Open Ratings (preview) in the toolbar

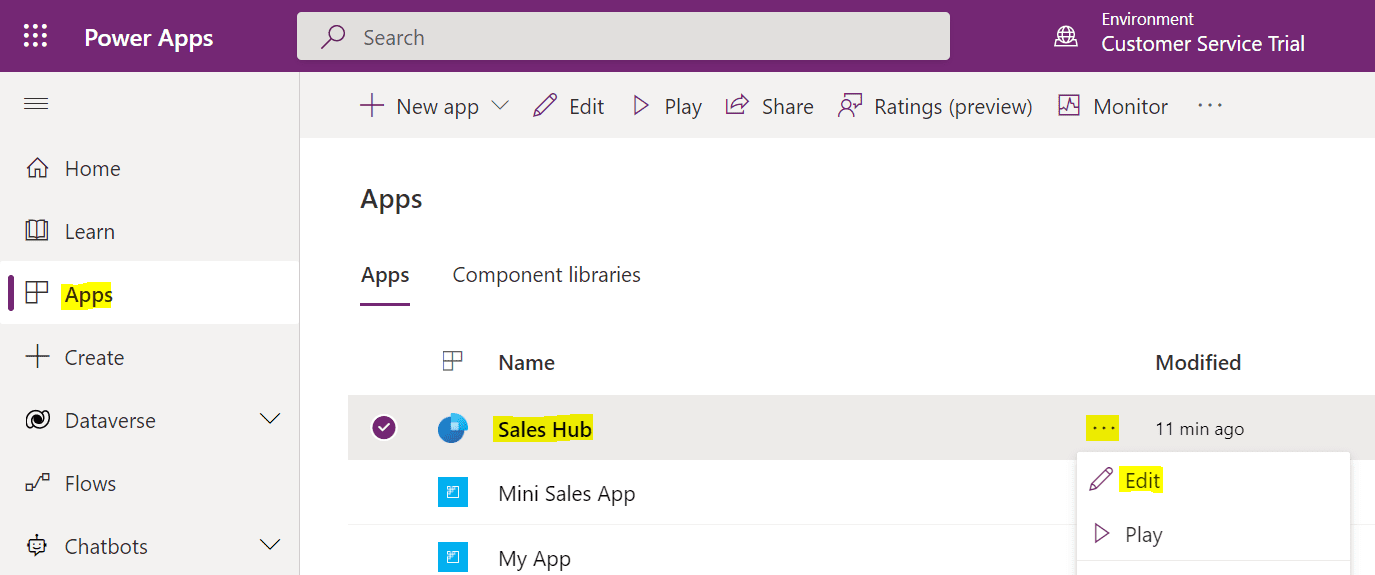click(x=935, y=106)
